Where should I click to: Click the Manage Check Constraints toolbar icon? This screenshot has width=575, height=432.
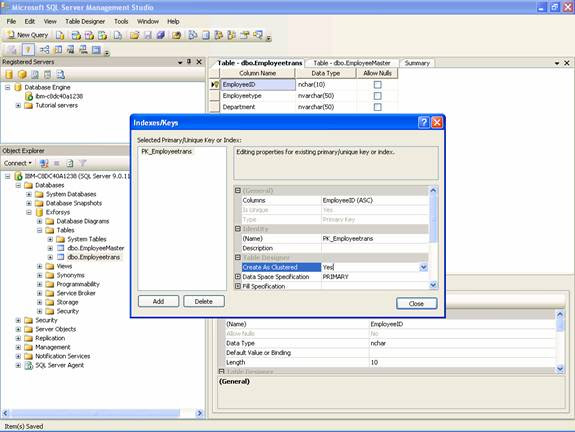coord(96,50)
